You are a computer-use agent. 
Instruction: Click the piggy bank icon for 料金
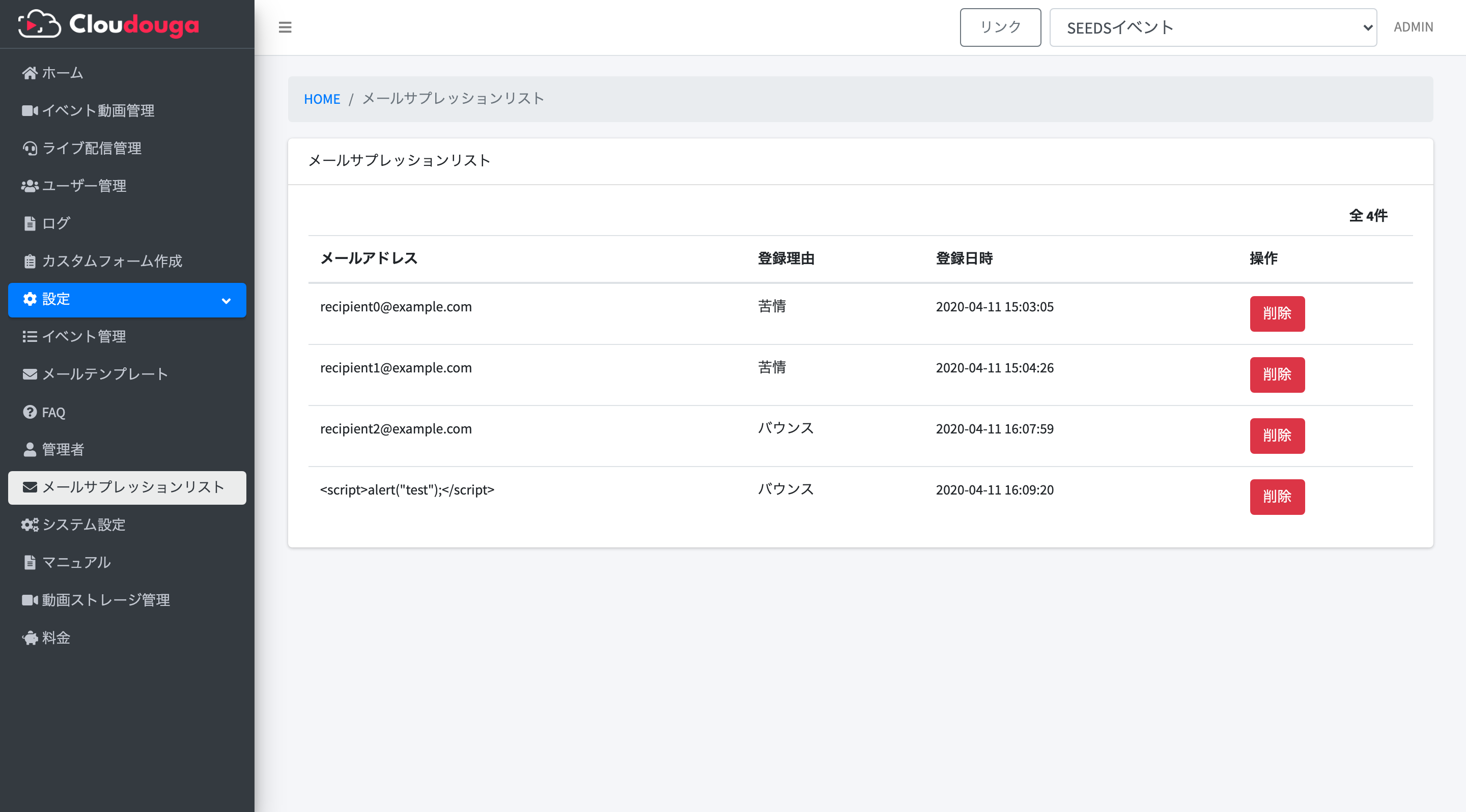click(x=30, y=637)
